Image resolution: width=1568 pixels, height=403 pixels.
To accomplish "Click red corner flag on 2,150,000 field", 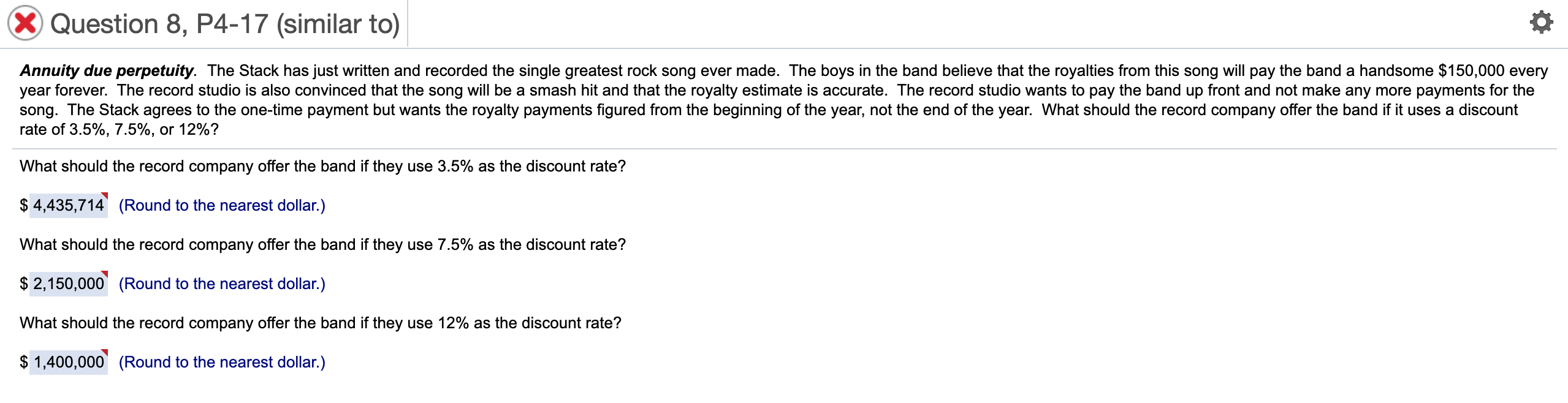I will (x=105, y=274).
